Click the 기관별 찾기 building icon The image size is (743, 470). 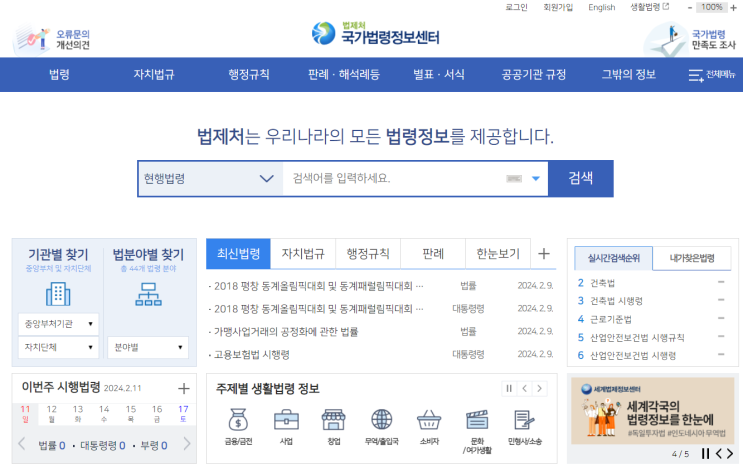tap(58, 294)
